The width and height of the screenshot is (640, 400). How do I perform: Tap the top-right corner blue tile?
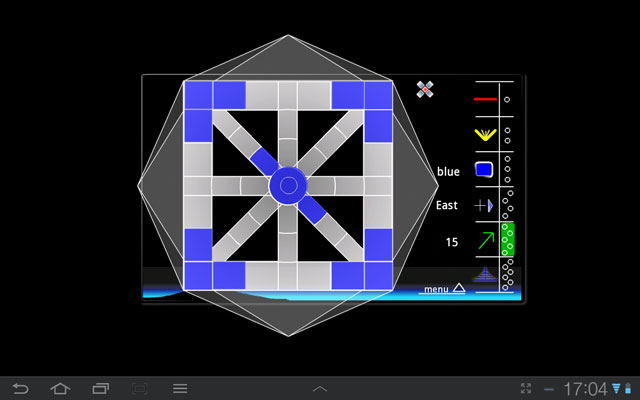[378, 95]
